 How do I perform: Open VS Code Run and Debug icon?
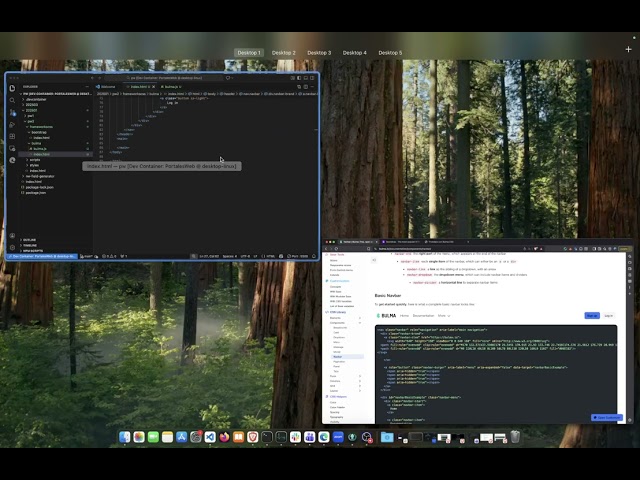tap(12, 124)
